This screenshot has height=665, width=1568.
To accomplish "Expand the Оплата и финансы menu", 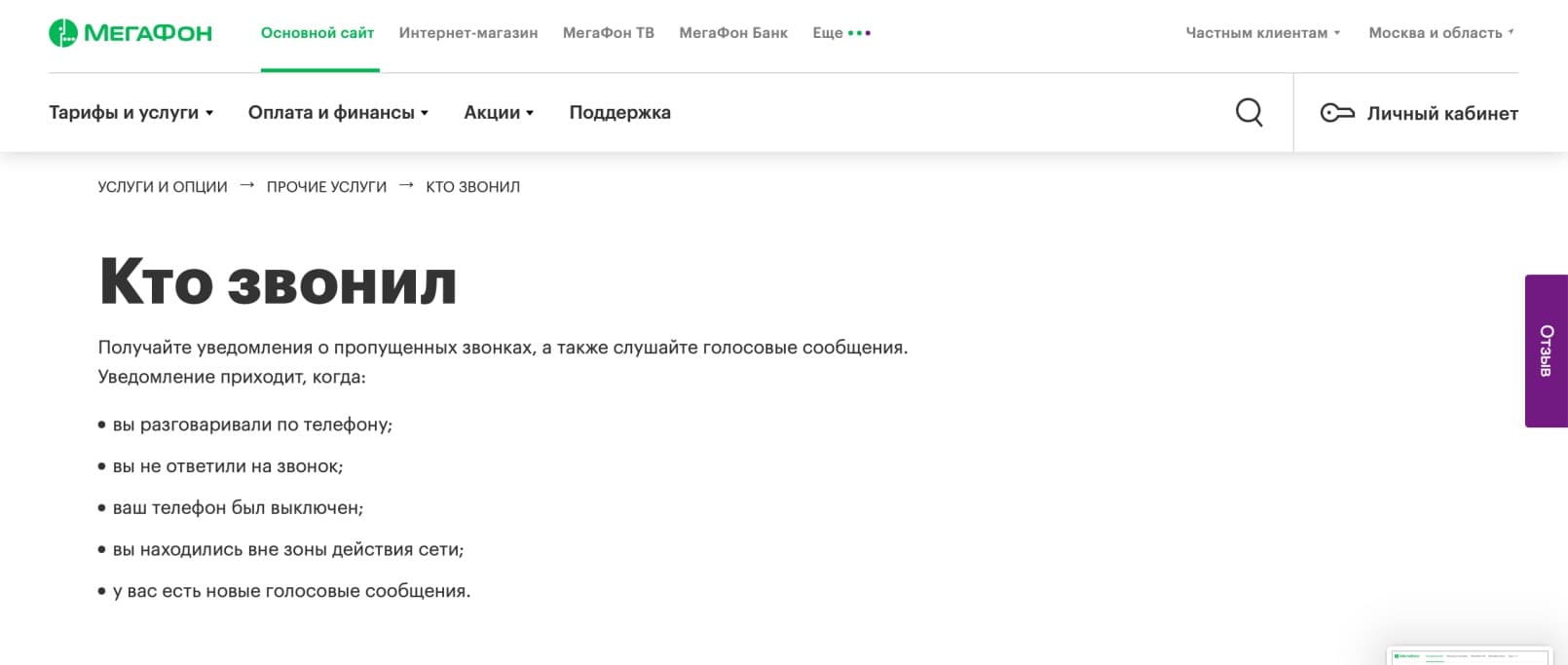I will click(x=338, y=113).
